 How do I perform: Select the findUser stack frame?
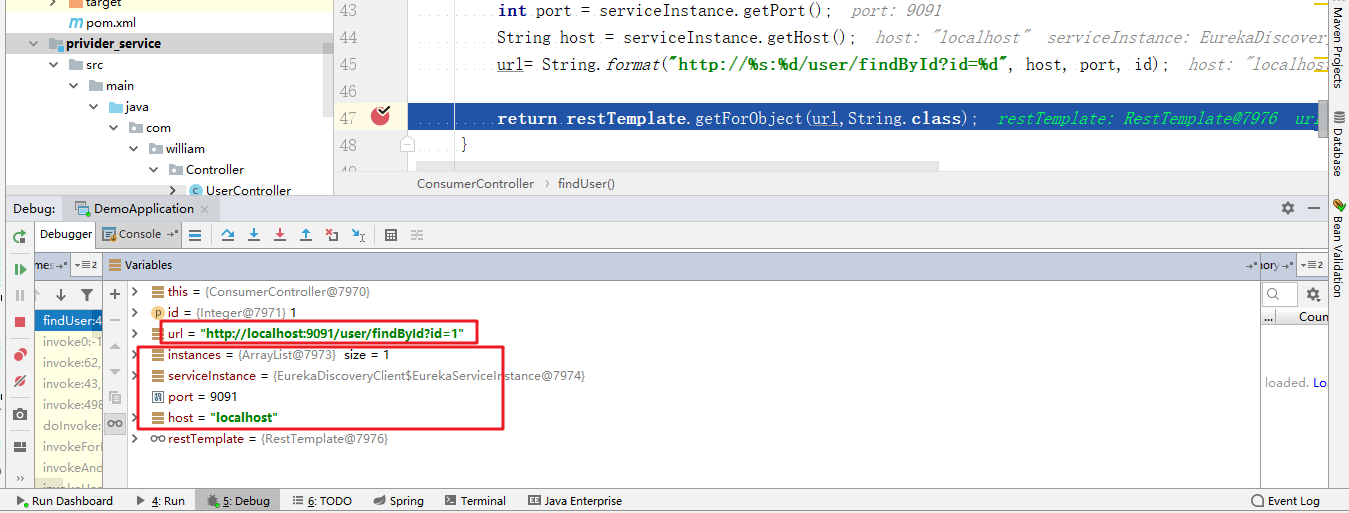click(68, 320)
